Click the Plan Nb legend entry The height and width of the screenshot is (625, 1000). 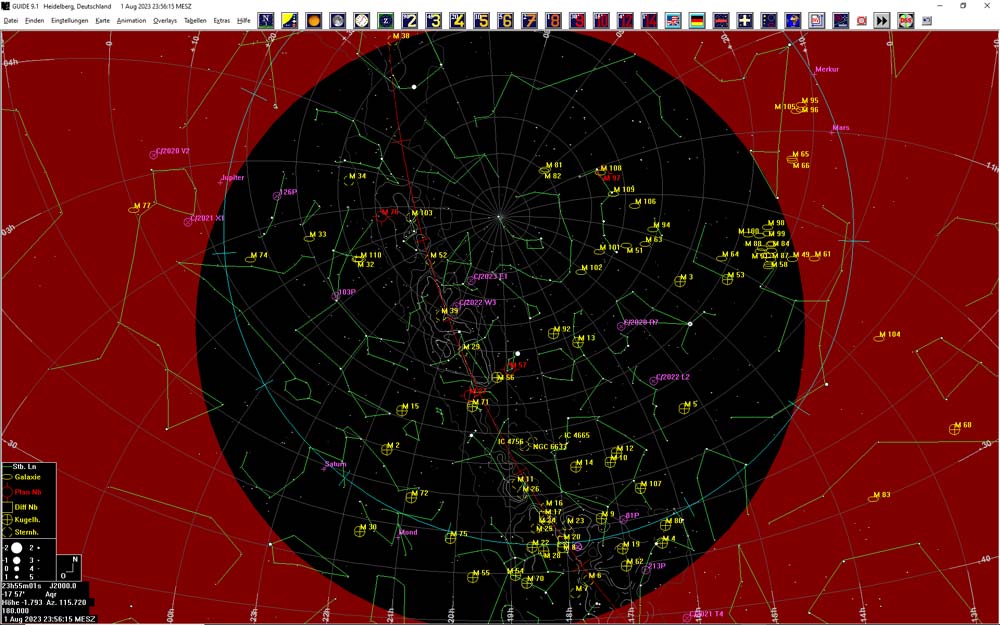pos(27,492)
